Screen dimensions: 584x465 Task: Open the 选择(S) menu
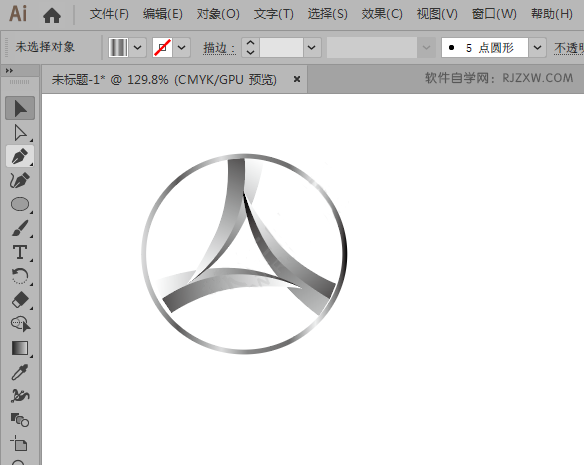[328, 14]
